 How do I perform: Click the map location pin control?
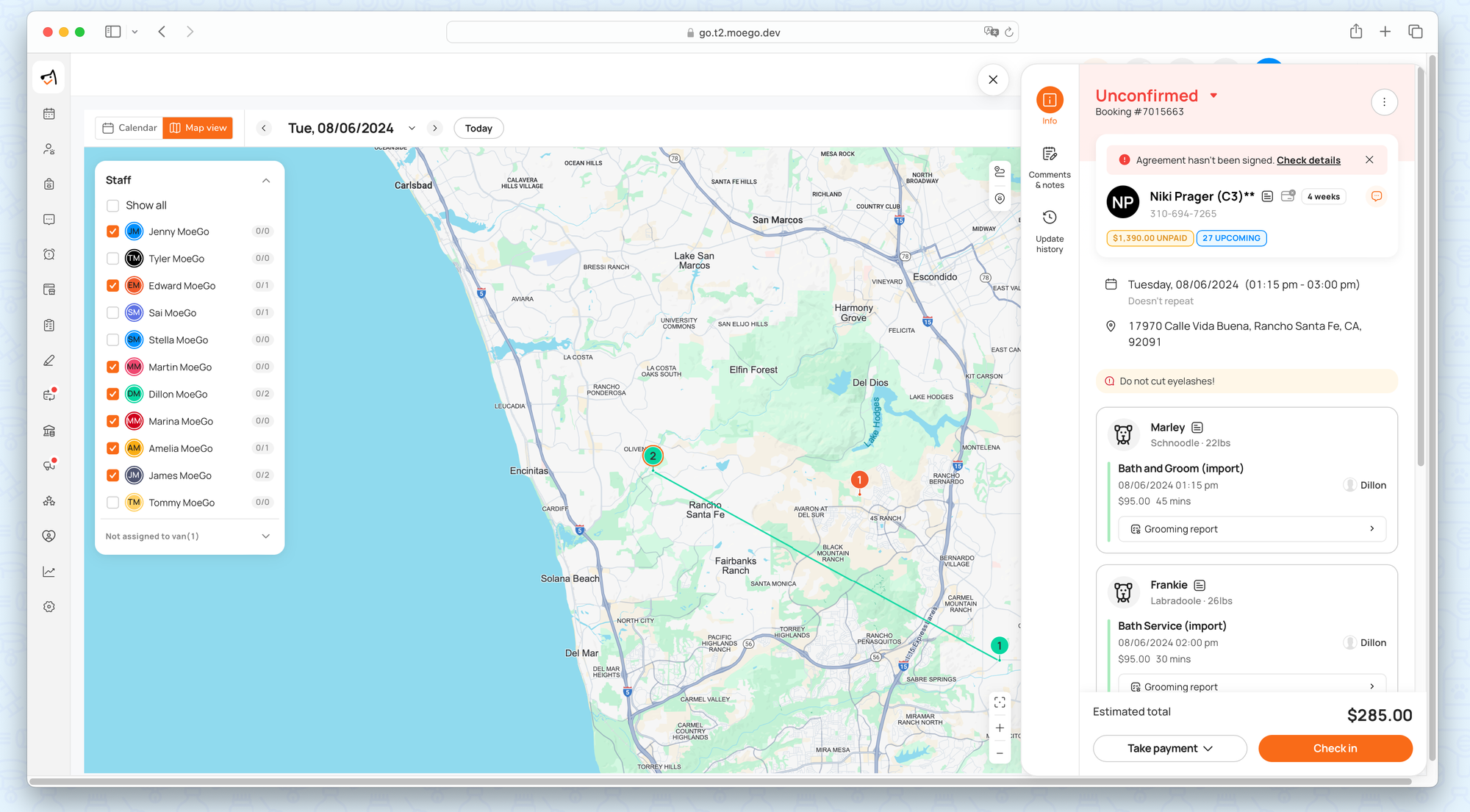[1000, 198]
